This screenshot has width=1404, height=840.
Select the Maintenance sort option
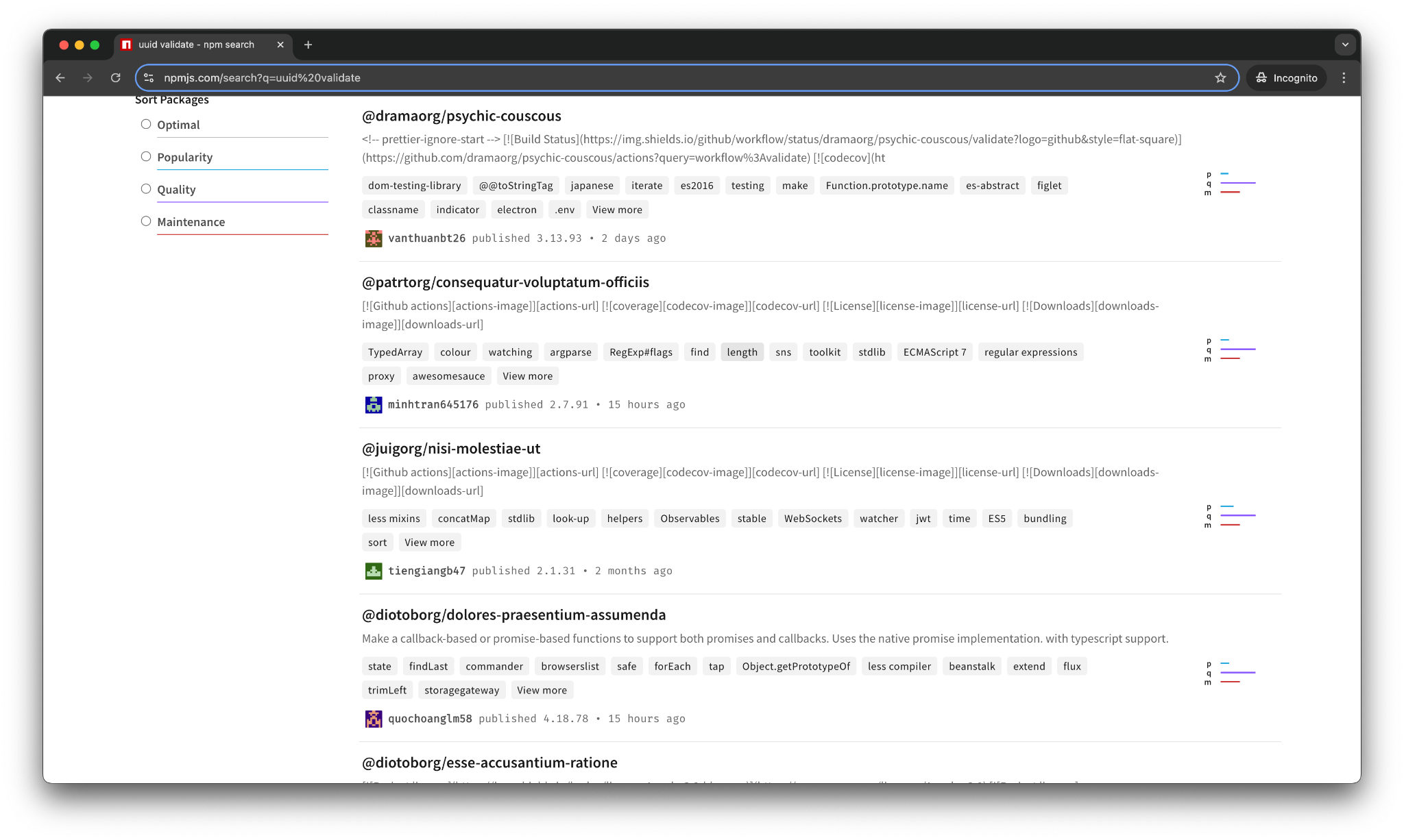pyautogui.click(x=146, y=221)
